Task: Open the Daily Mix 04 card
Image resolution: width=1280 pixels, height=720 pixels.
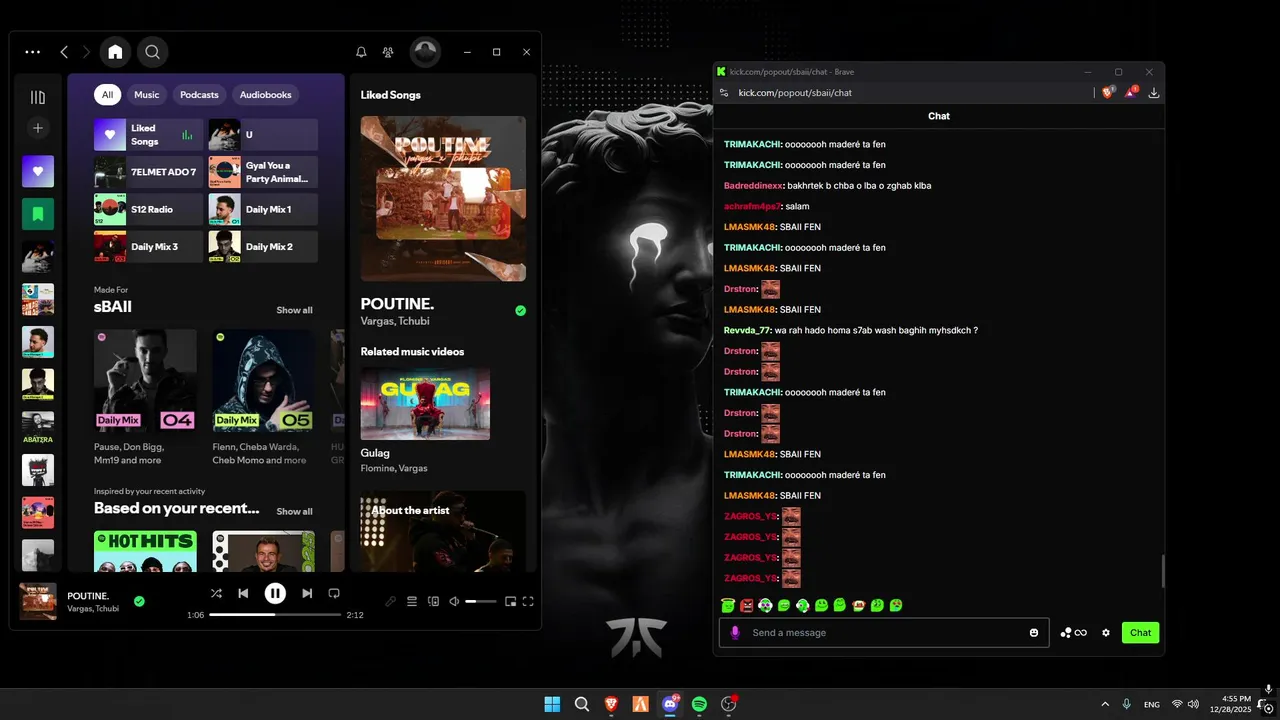Action: 145,398
